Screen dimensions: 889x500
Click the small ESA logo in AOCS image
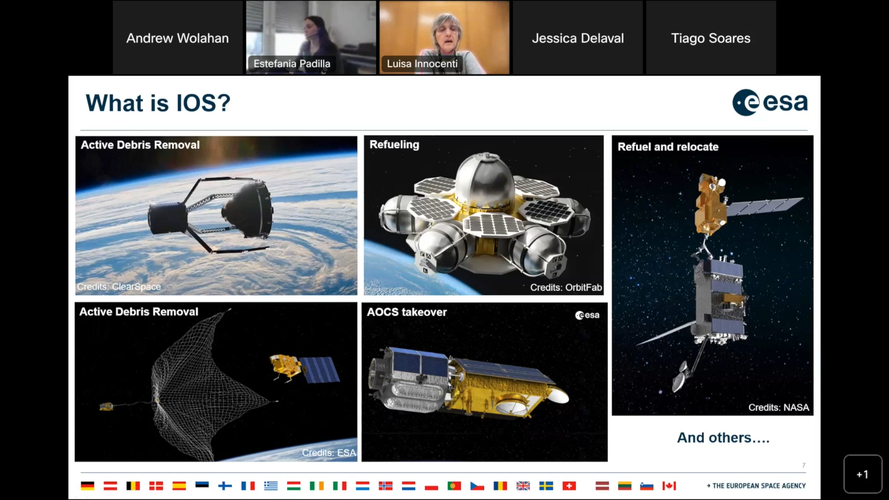coord(587,315)
